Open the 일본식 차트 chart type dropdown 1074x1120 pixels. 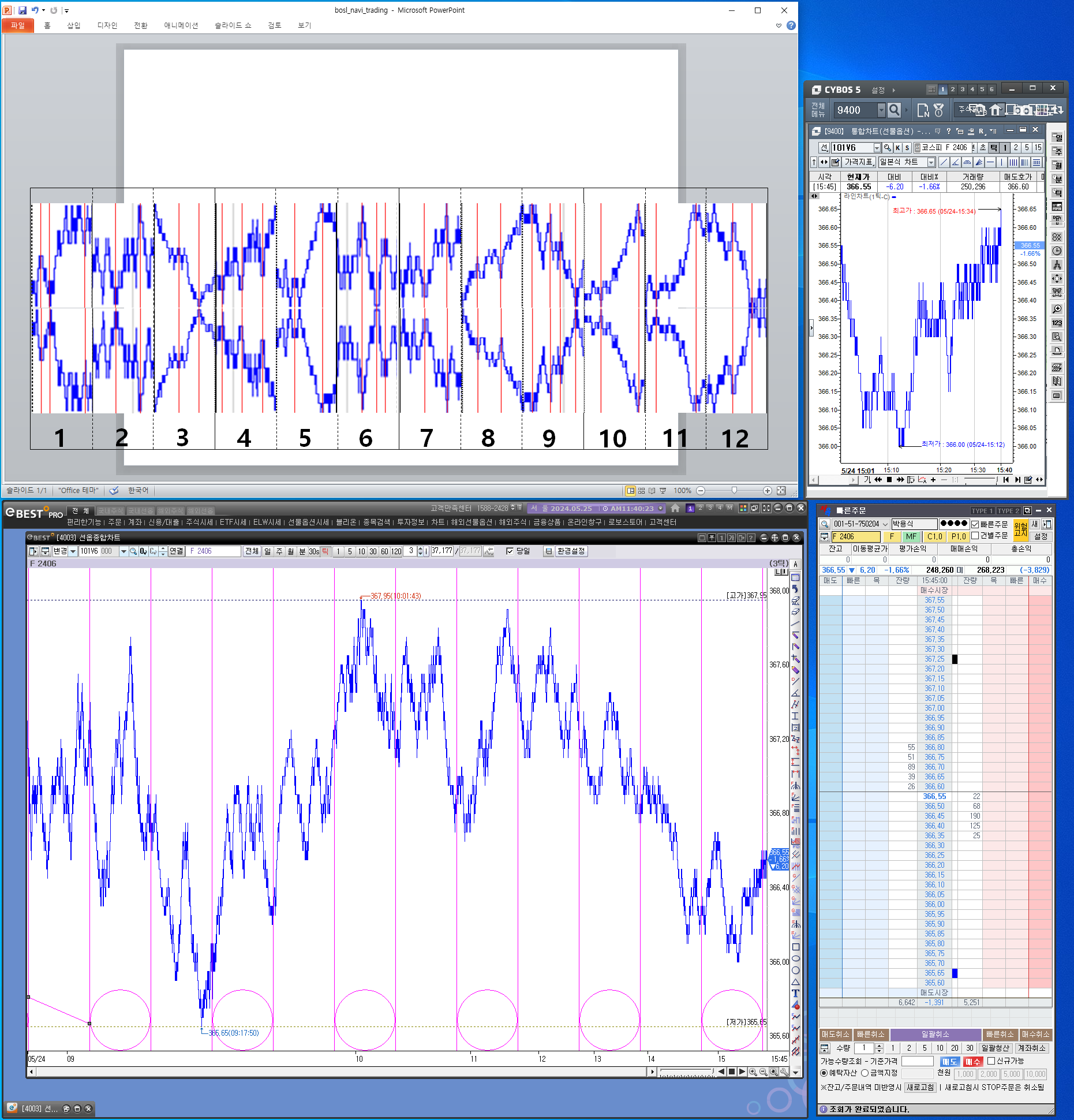coord(931,162)
